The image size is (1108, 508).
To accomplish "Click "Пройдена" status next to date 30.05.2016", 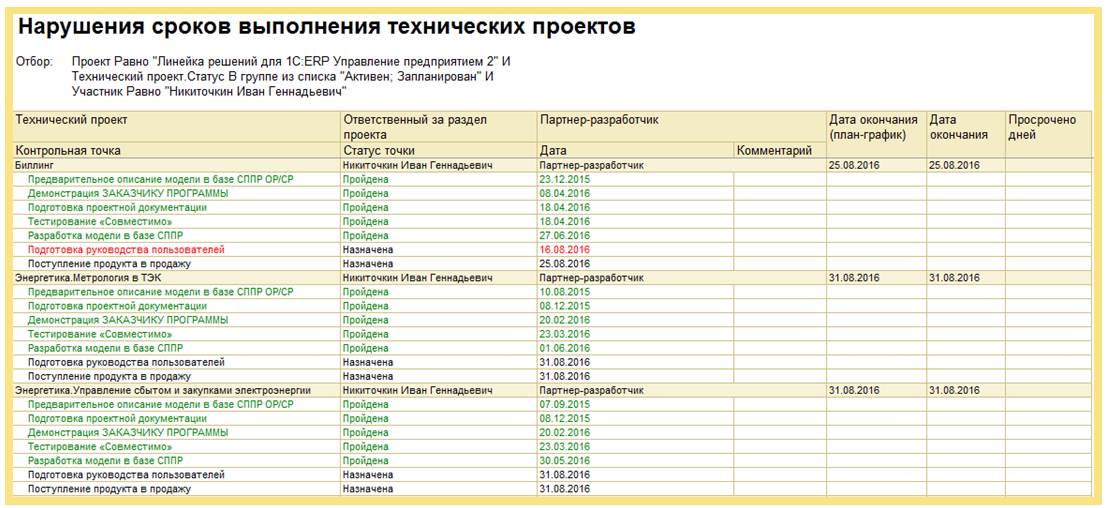I will (365, 460).
